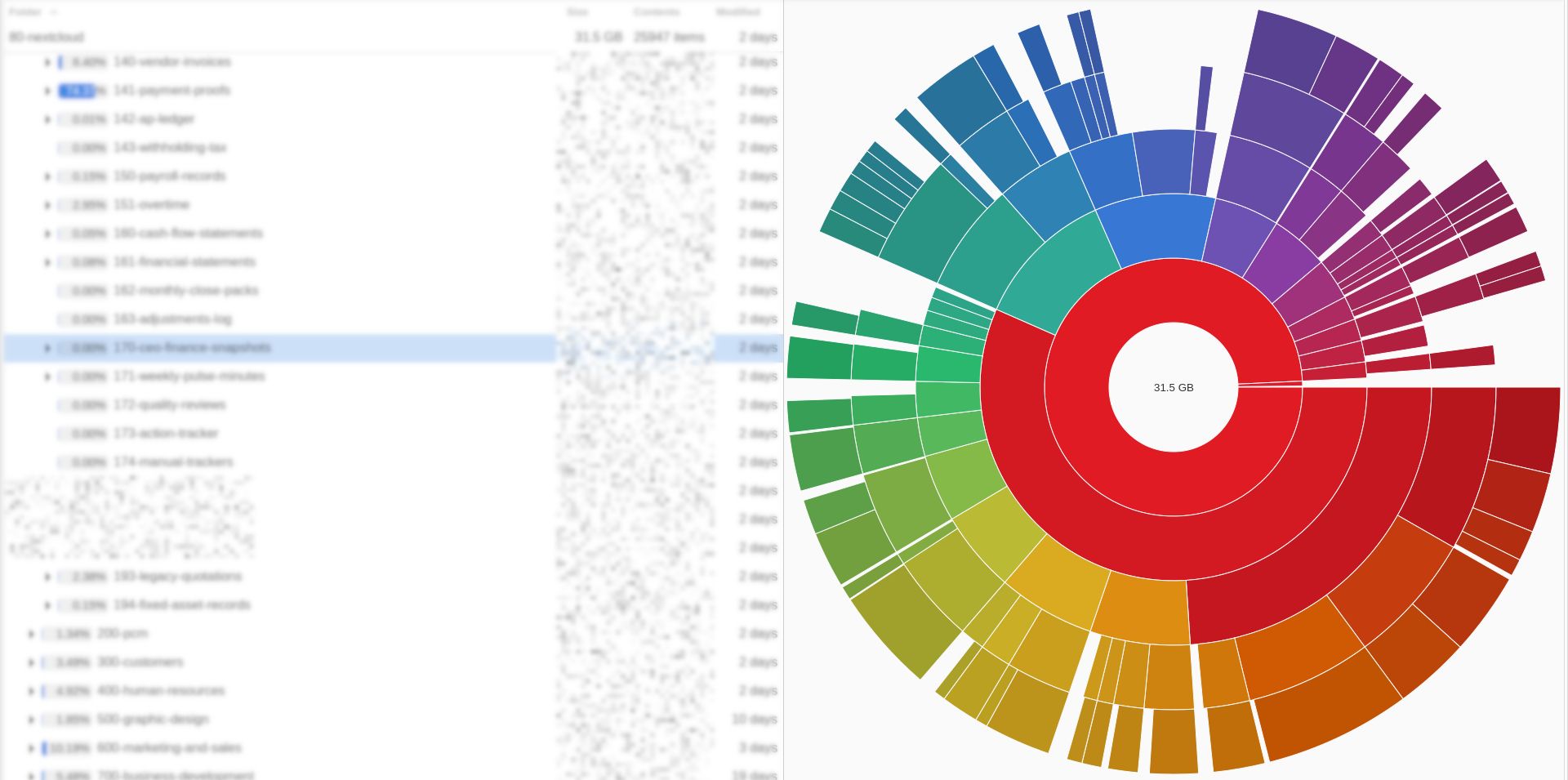1568x780 pixels.
Task: Sort by Modified column header
Action: [737, 12]
